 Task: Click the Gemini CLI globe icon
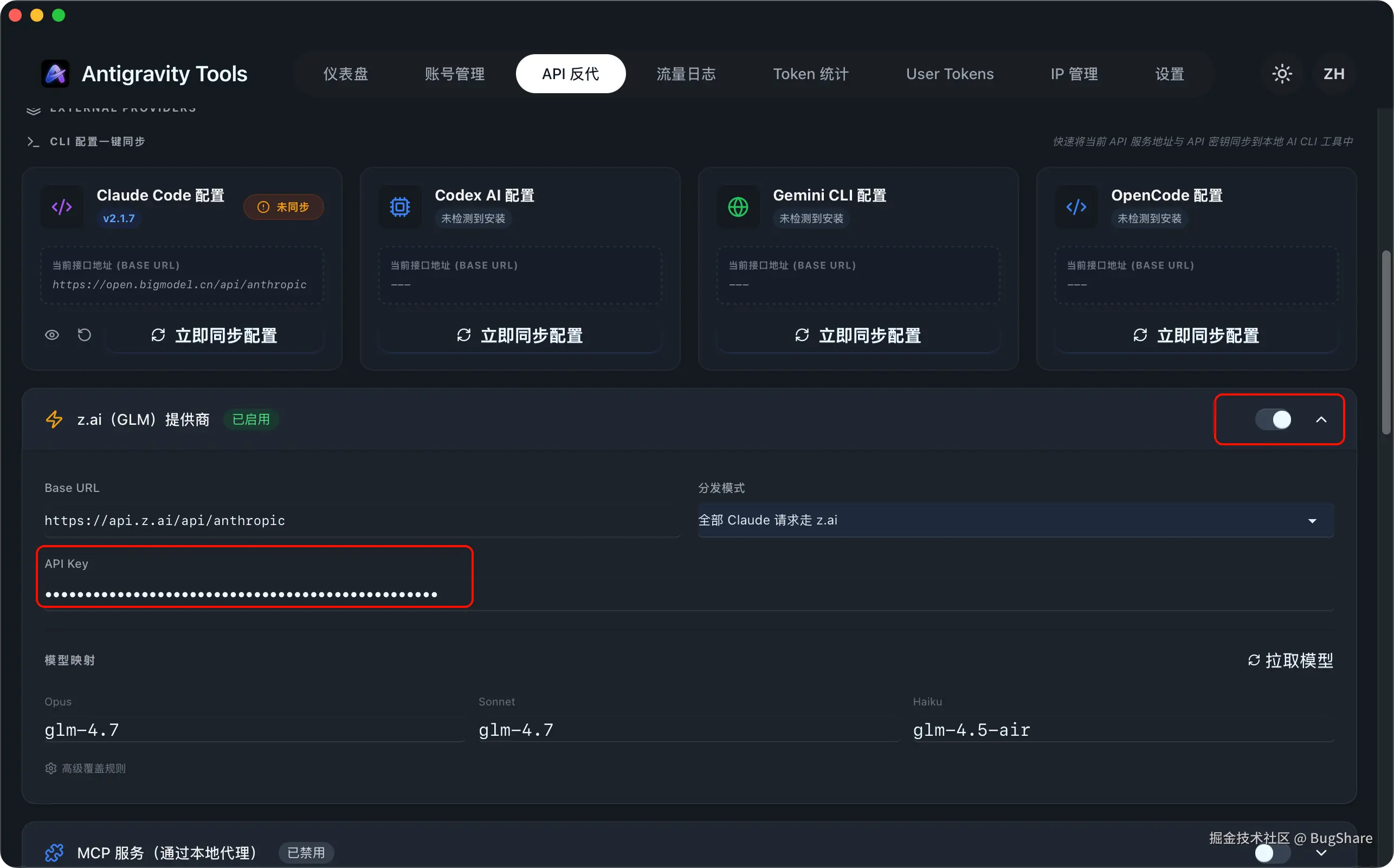[738, 206]
